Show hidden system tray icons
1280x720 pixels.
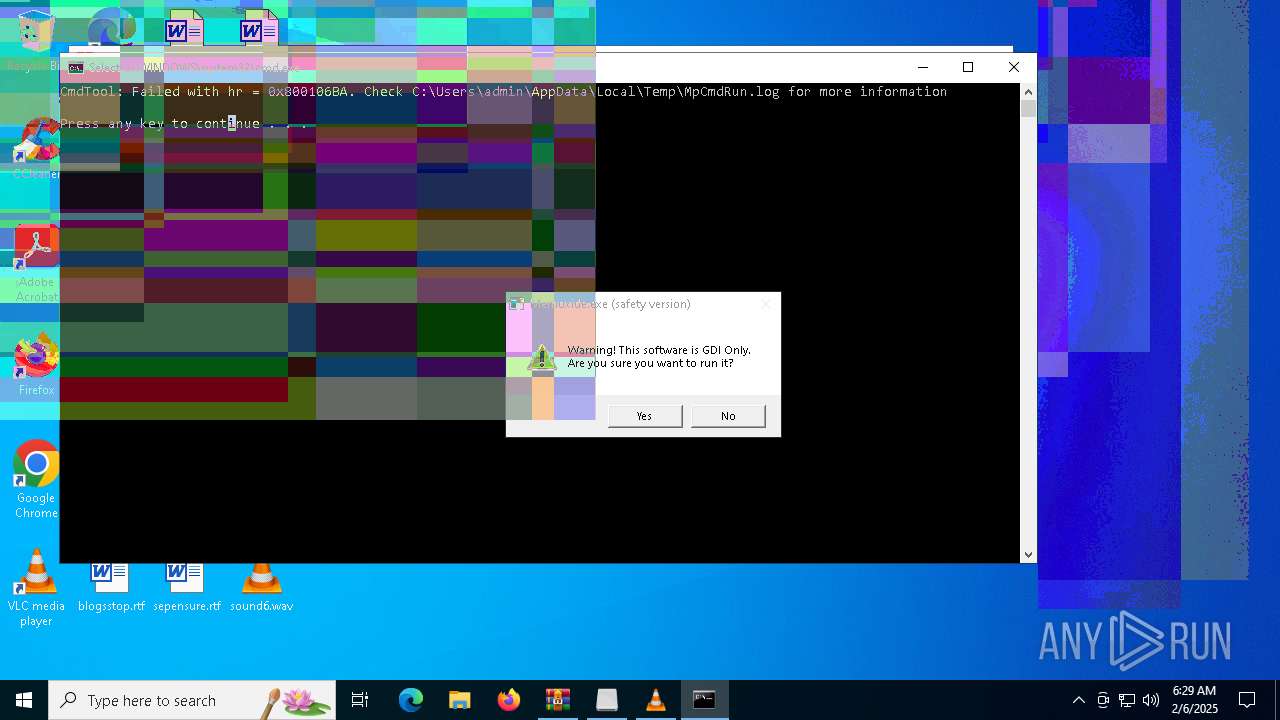pyautogui.click(x=1078, y=700)
